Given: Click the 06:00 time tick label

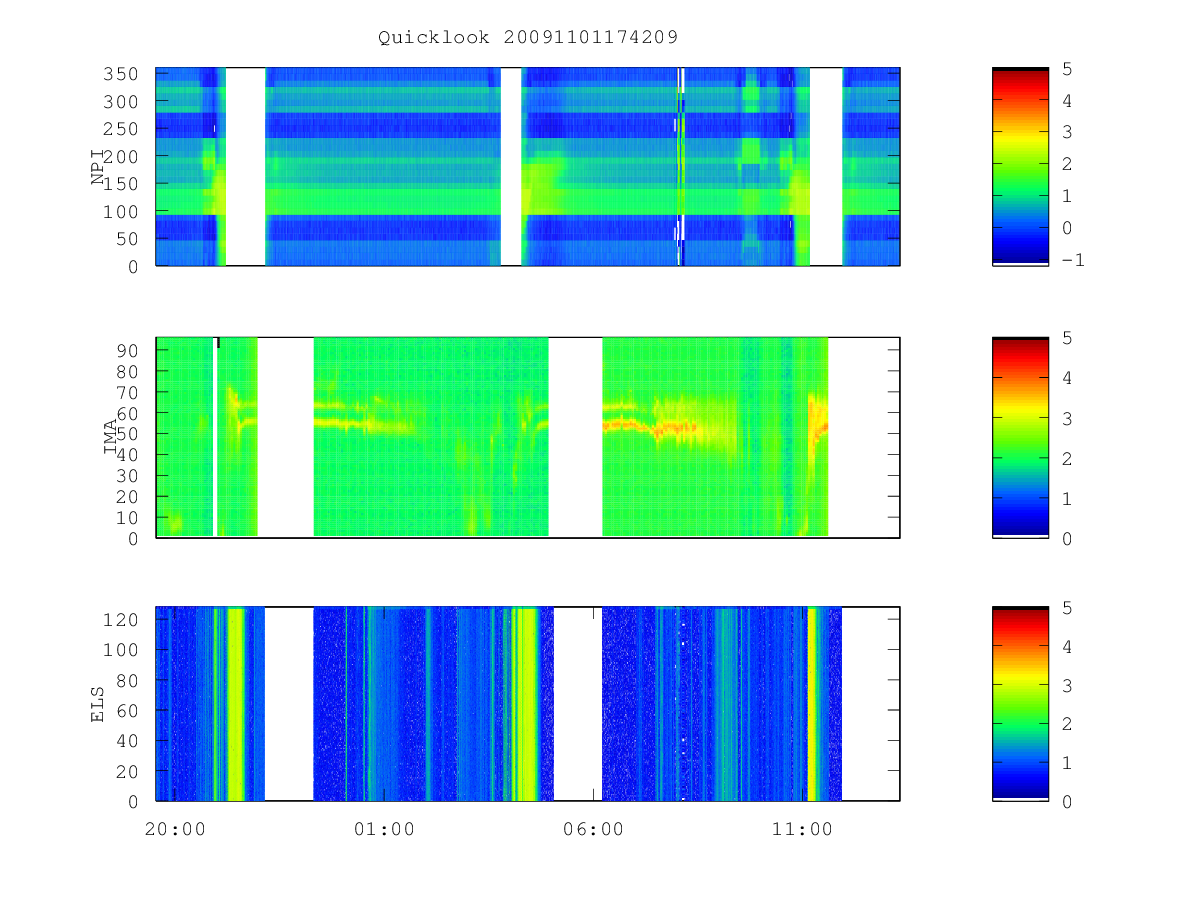Looking at the screenshot, I should click(x=593, y=829).
